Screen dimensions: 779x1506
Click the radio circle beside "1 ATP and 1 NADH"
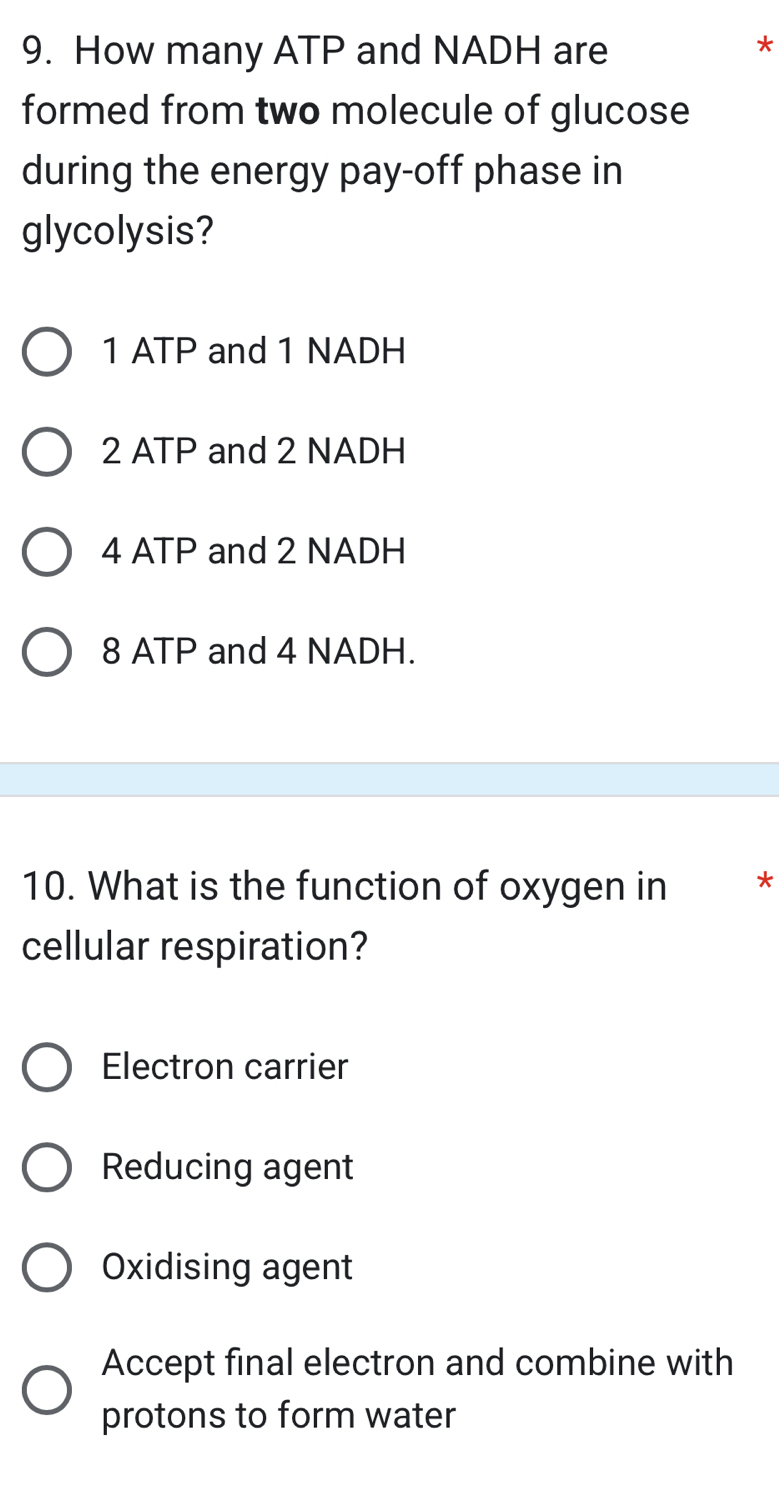(x=46, y=351)
